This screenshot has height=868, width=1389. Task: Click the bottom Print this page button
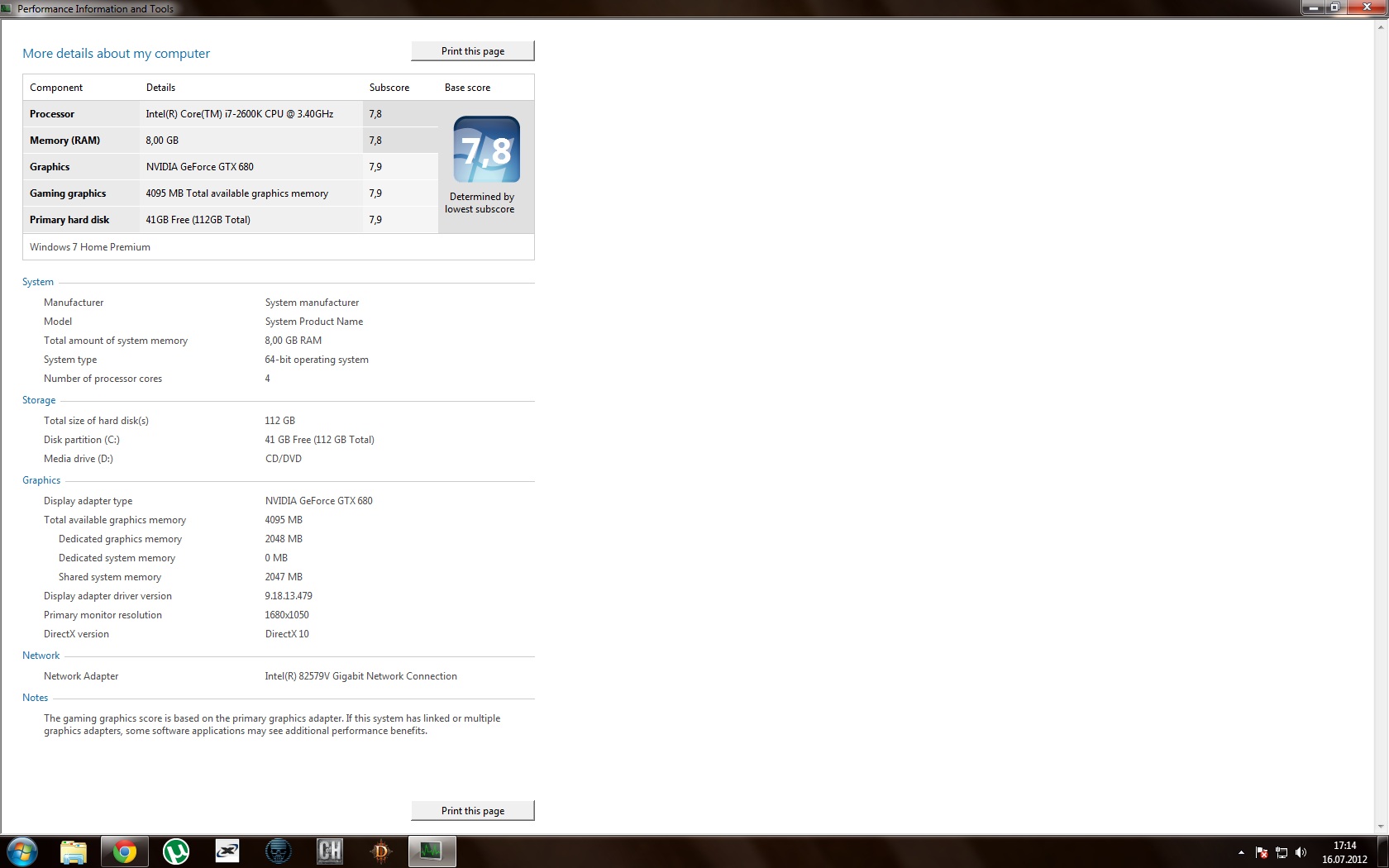473,811
